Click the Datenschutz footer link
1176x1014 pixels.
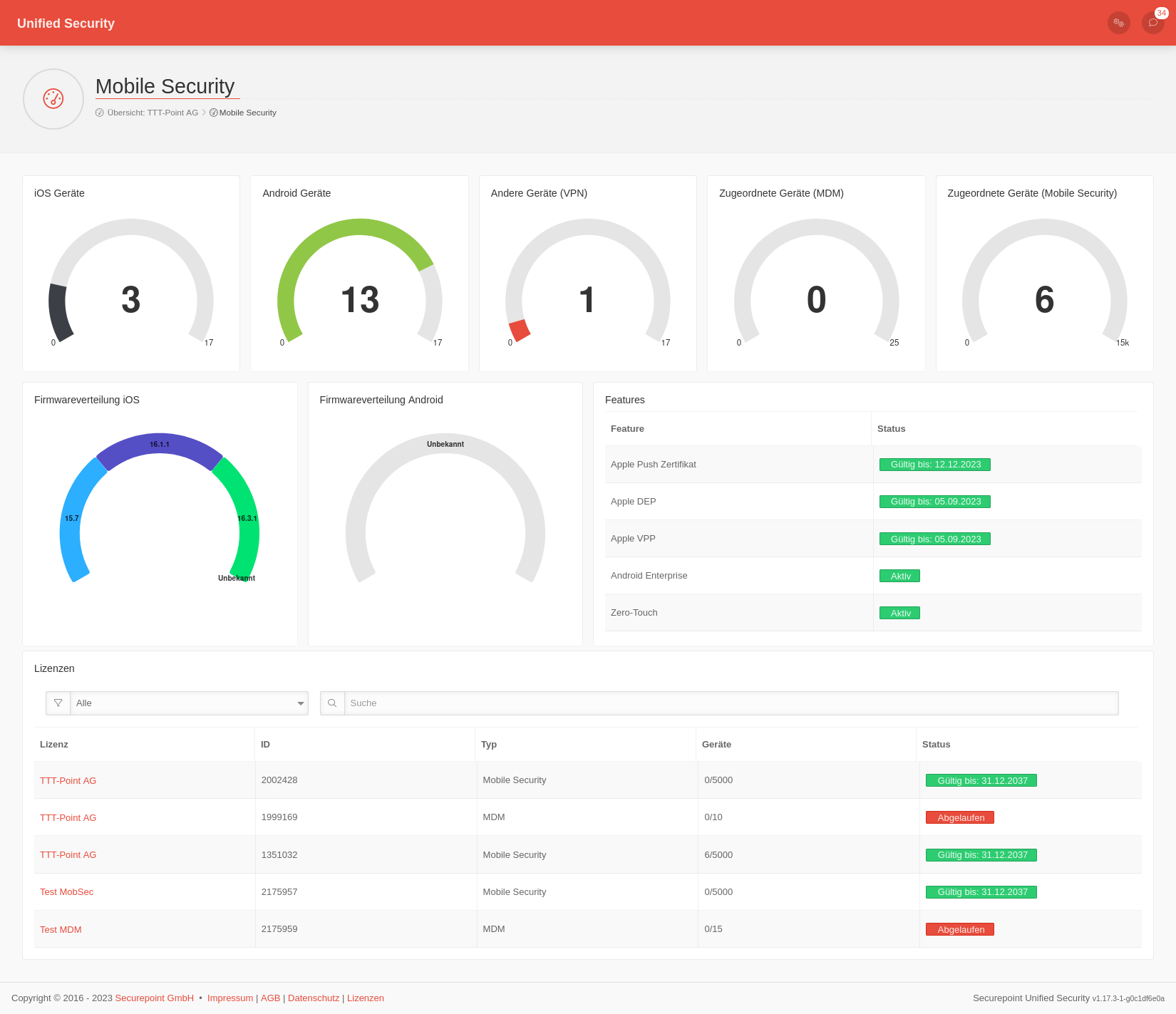tap(314, 998)
